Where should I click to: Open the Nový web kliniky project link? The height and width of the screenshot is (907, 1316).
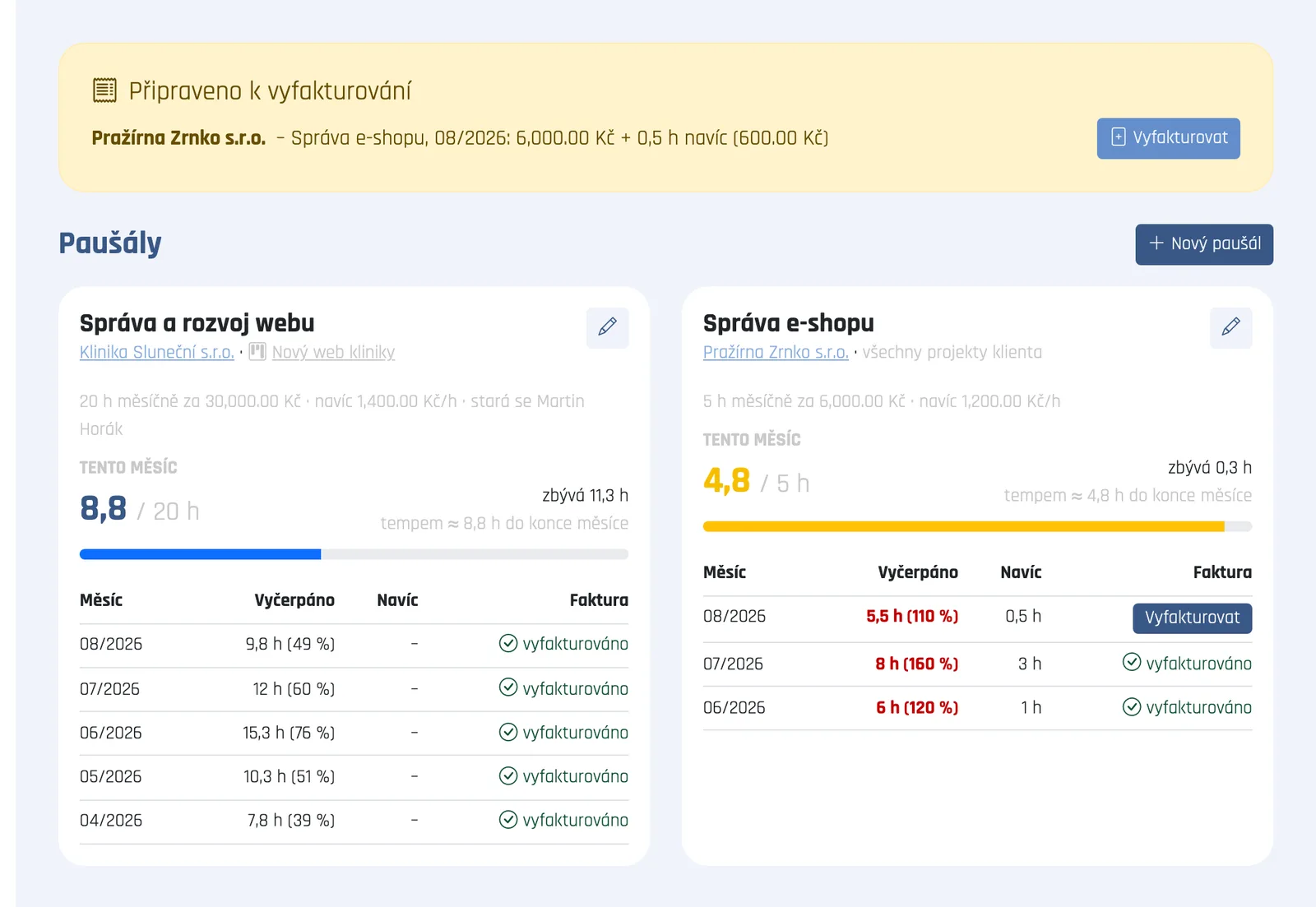click(x=333, y=352)
